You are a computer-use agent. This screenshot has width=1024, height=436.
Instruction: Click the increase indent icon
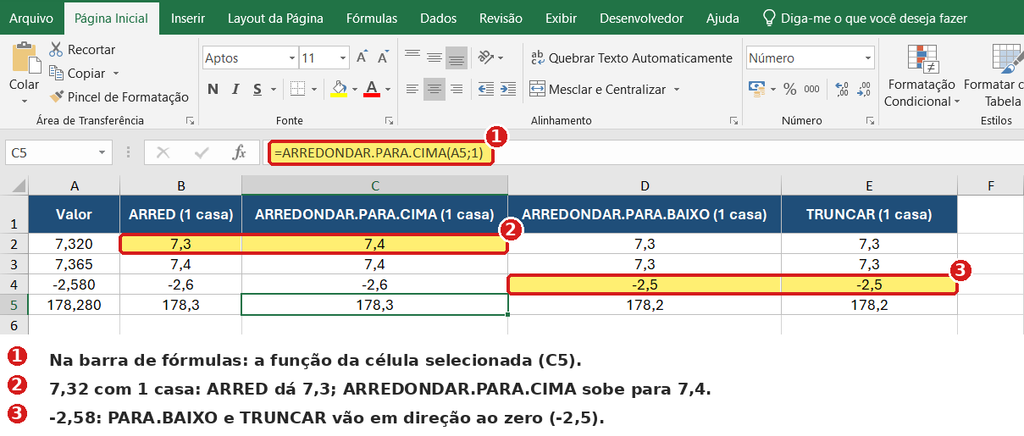click(x=508, y=89)
